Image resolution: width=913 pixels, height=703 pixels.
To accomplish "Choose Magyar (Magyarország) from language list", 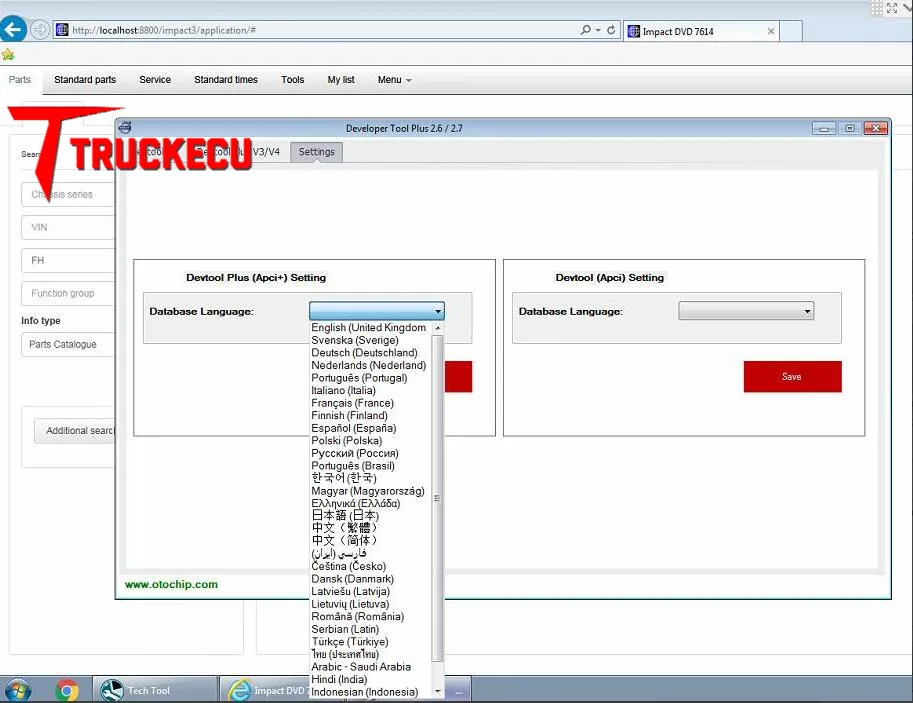I will pos(371,491).
